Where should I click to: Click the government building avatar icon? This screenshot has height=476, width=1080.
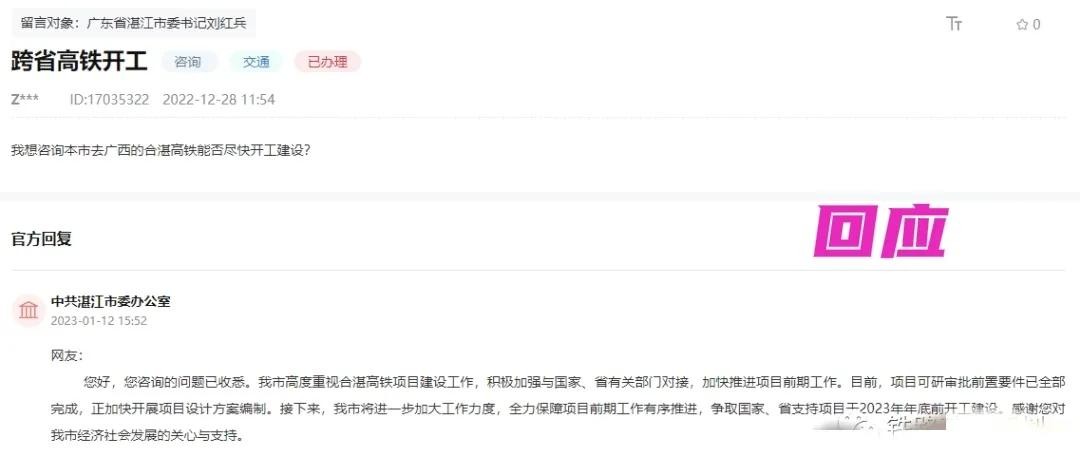pos(28,310)
